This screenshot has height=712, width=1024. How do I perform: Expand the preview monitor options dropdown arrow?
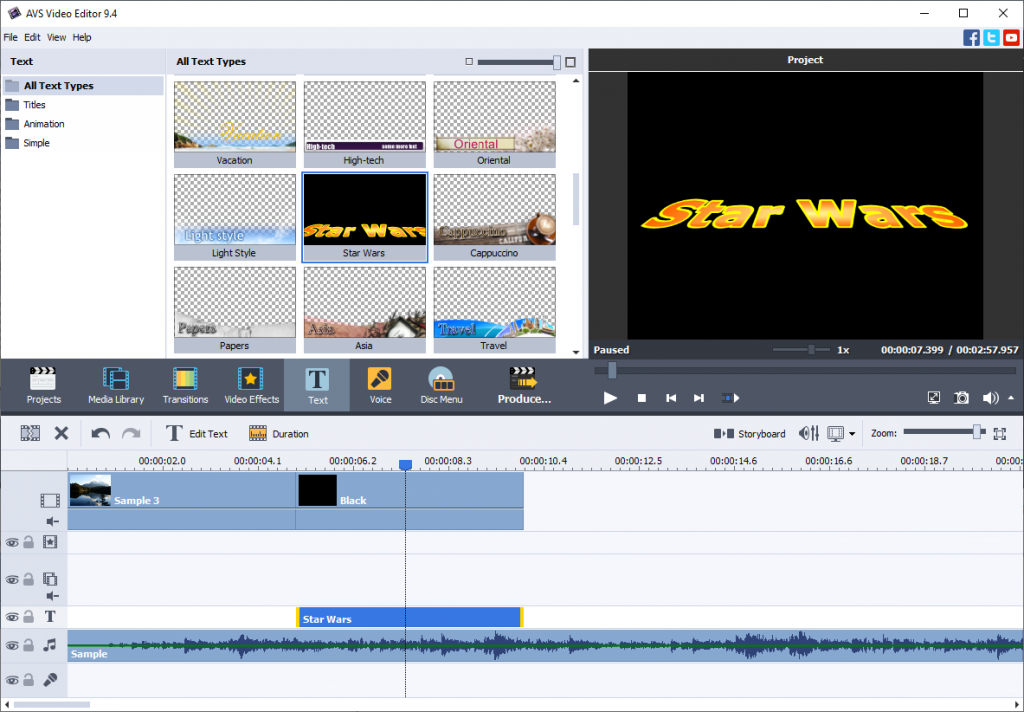[x=852, y=434]
